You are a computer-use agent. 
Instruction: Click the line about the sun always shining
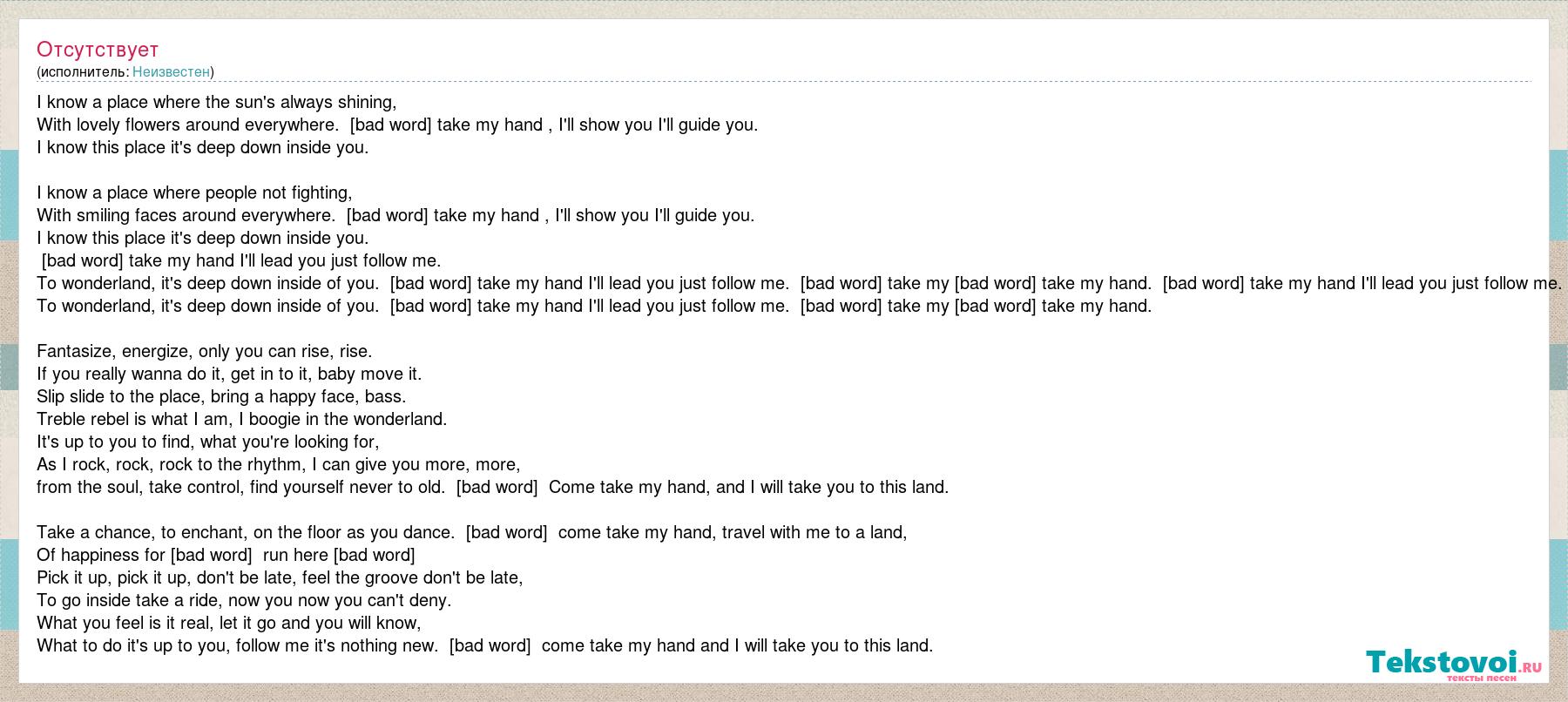pyautogui.click(x=217, y=102)
